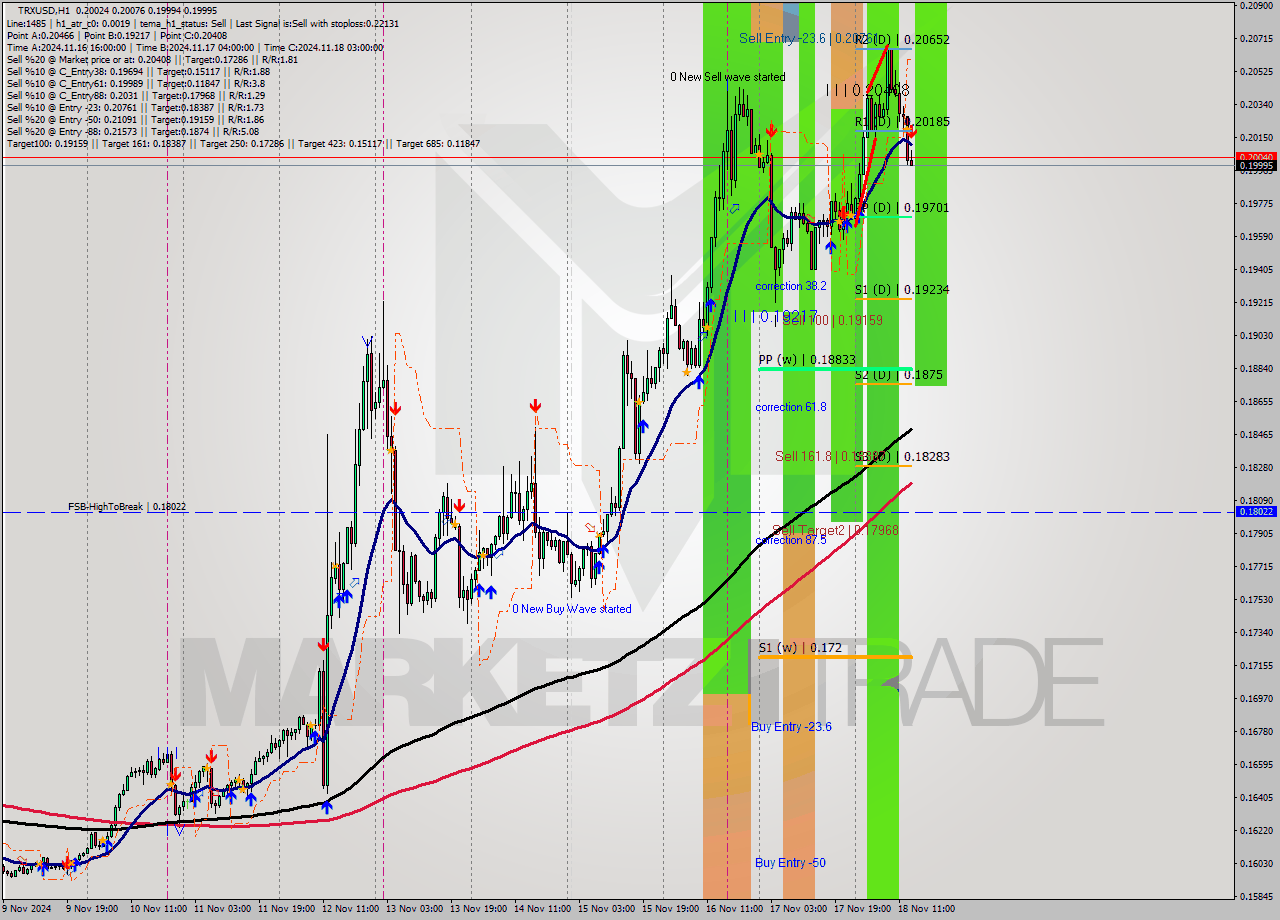This screenshot has width=1280, height=920.
Task: Click the S2 (D) 0.1875 pivot label
Action: [899, 375]
